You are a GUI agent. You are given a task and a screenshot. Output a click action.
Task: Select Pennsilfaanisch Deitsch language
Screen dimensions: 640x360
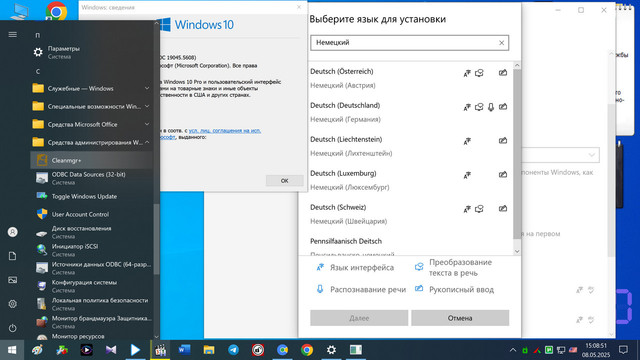pos(409,245)
